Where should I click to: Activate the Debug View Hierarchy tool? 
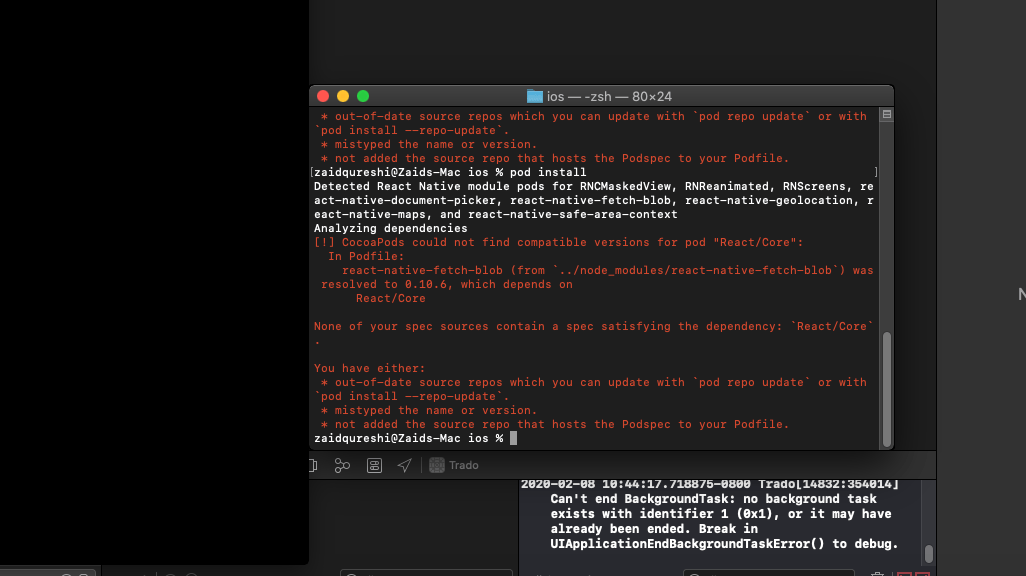[x=311, y=464]
